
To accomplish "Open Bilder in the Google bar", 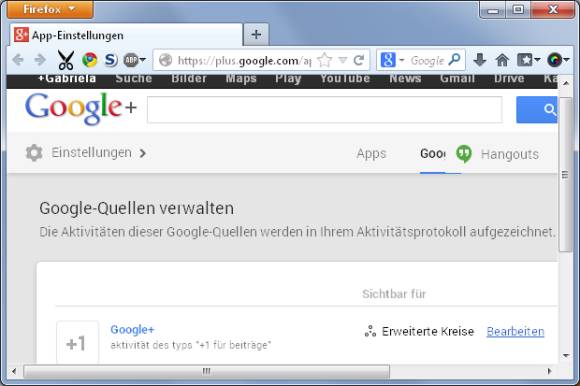I will point(189,78).
